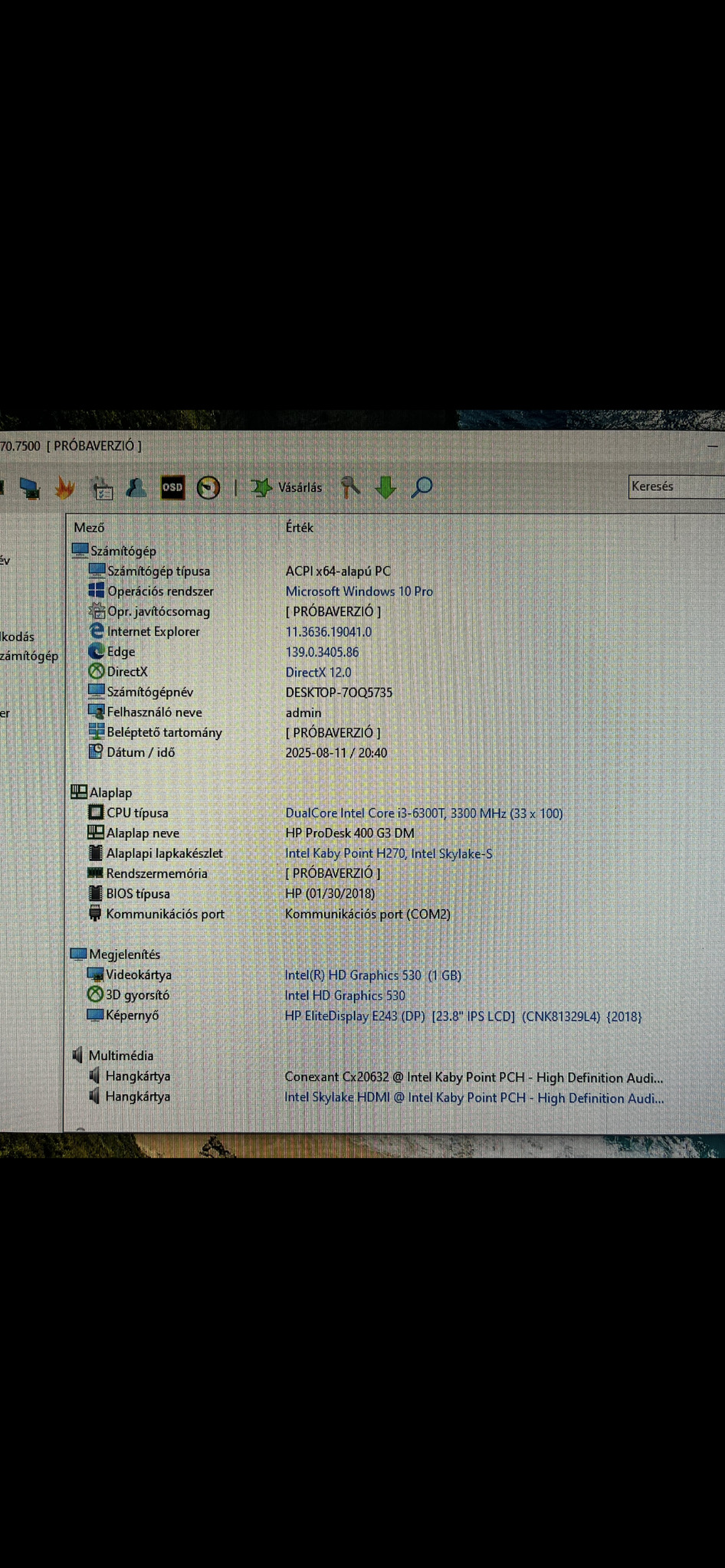The height and width of the screenshot is (1568, 725).
Task: Open the HP EliteDisplay E243 link
Action: (464, 1016)
